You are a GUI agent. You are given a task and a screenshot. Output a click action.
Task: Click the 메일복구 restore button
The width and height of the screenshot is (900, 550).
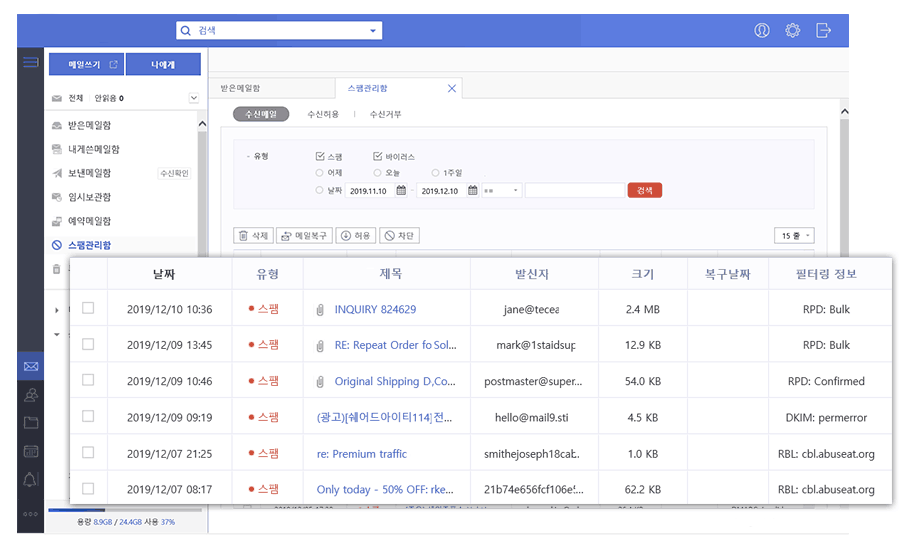[304, 235]
